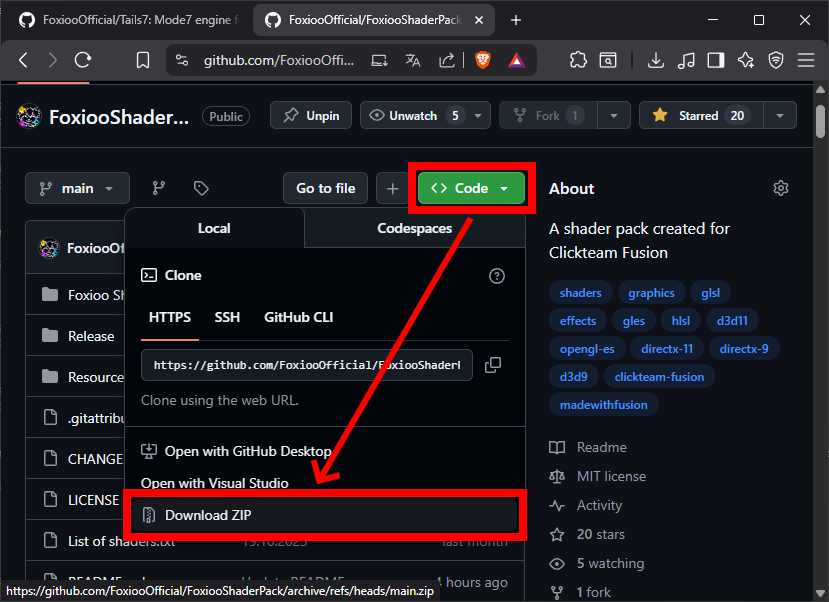
Task: Select the SSH clone tab
Action: (x=227, y=317)
